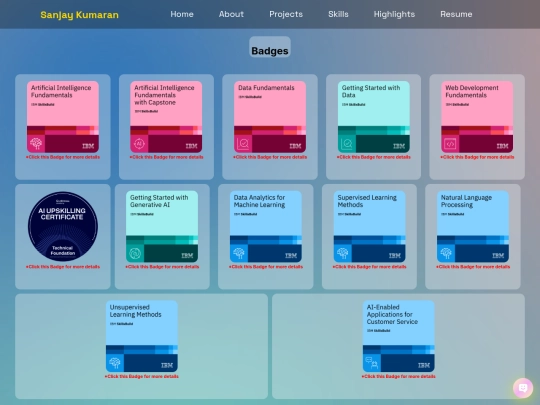
Task: Click IBM logo on Data Fundamentals badge
Action: click(x=295, y=146)
